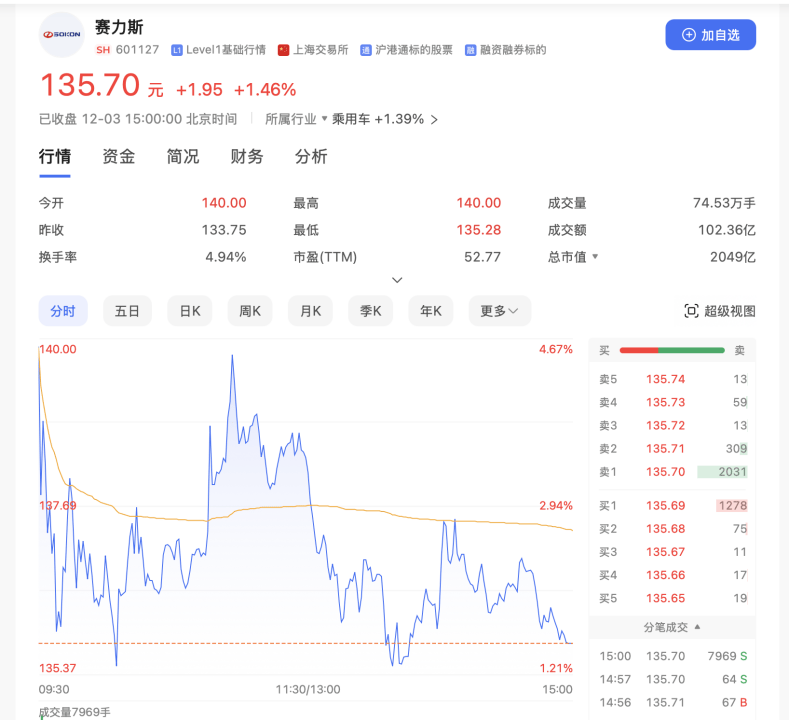Click the blue L1 Level1 badge icon
This screenshot has width=789, height=720.
click(x=177, y=50)
